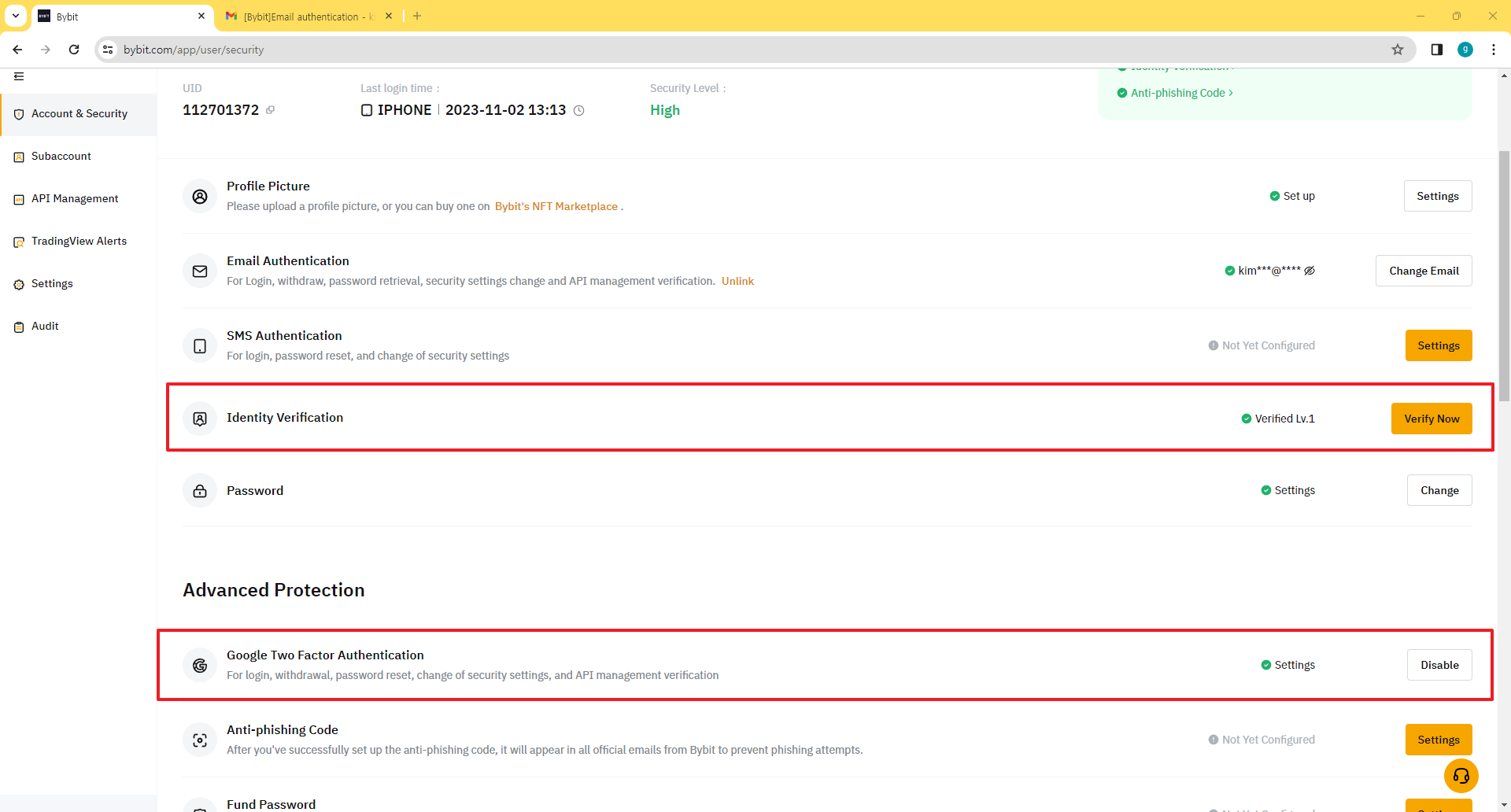This screenshot has width=1511, height=812.
Task: Bookmark this page with the star icon
Action: pyautogui.click(x=1398, y=50)
